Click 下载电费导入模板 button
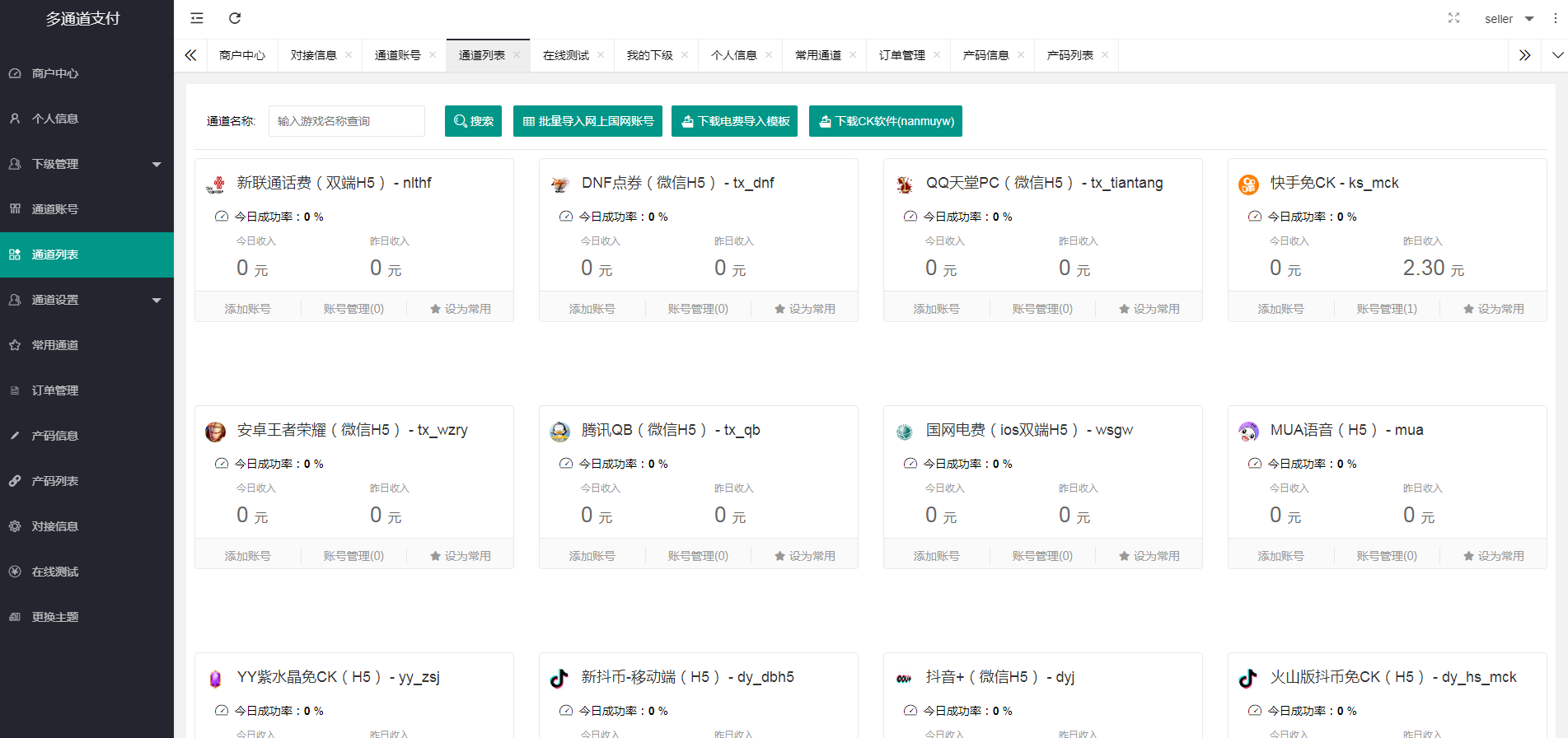 point(734,121)
